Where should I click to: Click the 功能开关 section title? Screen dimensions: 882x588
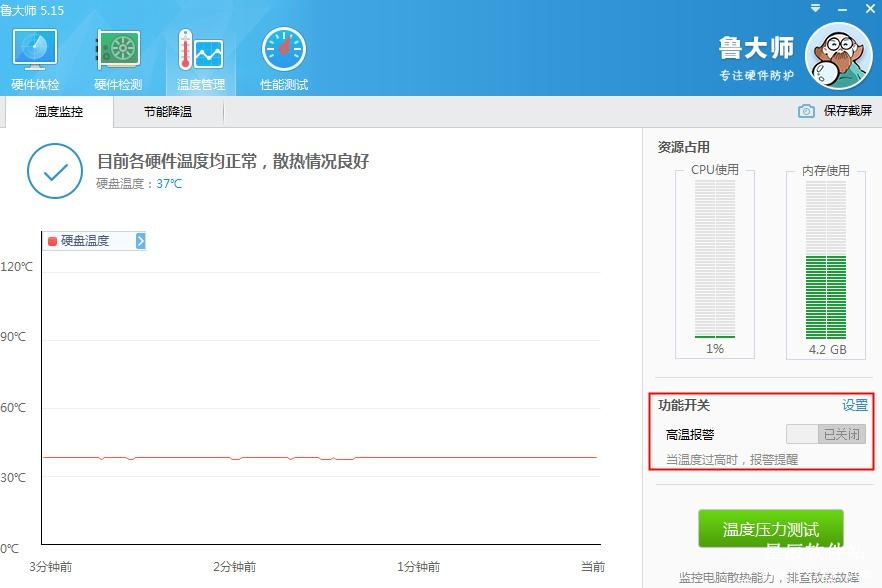684,405
